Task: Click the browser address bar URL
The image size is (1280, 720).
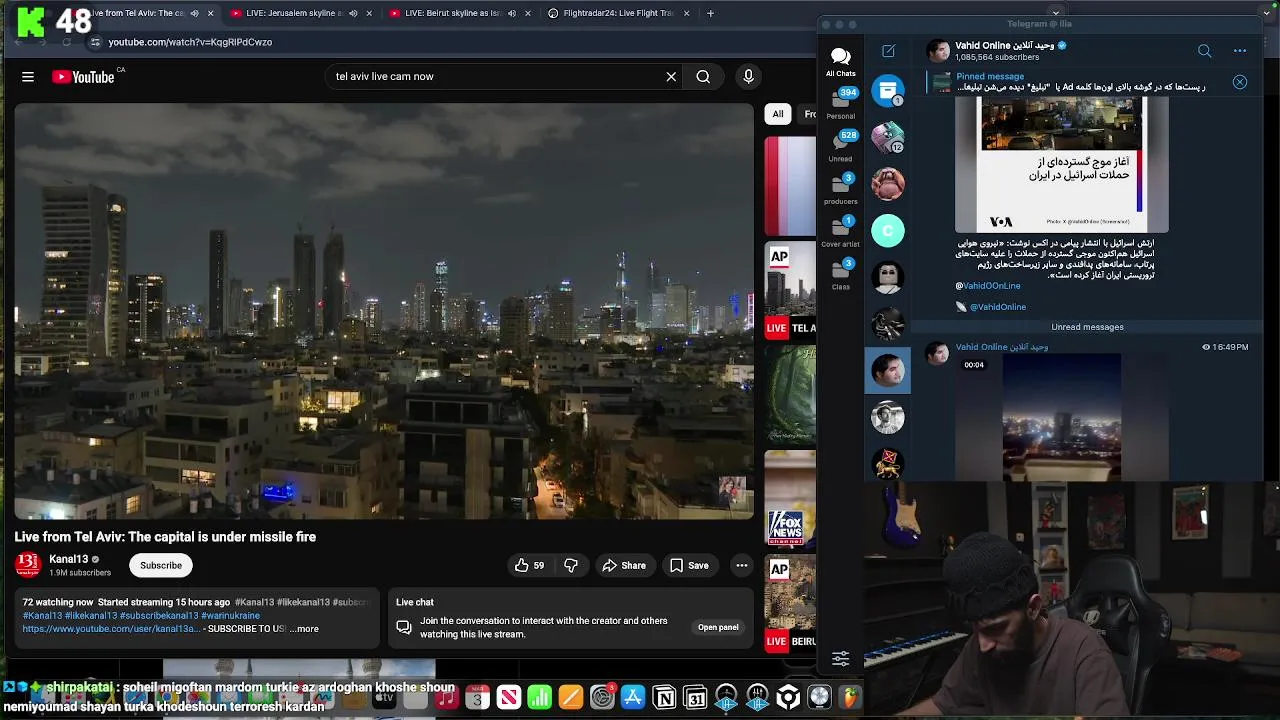Action: point(190,42)
